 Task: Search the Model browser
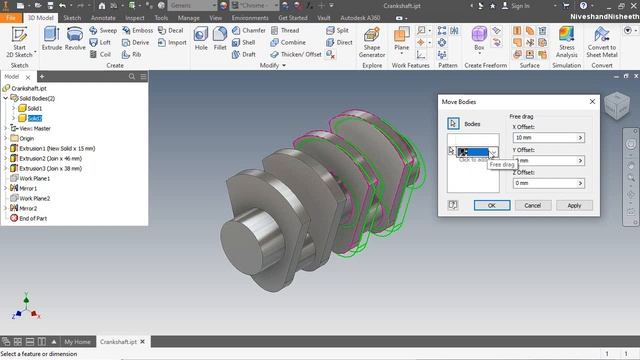(131, 76)
